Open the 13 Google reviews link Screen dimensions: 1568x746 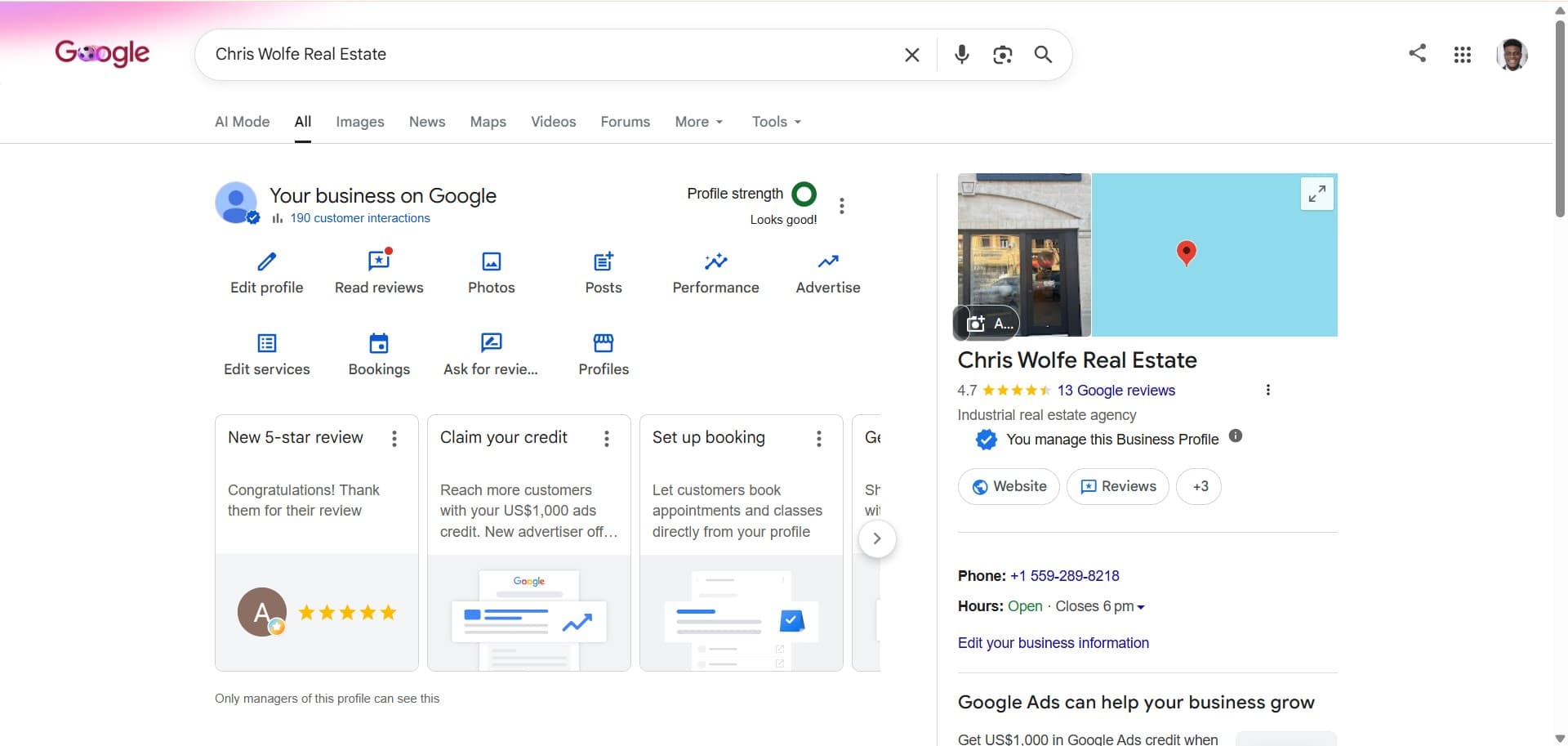tap(1116, 391)
